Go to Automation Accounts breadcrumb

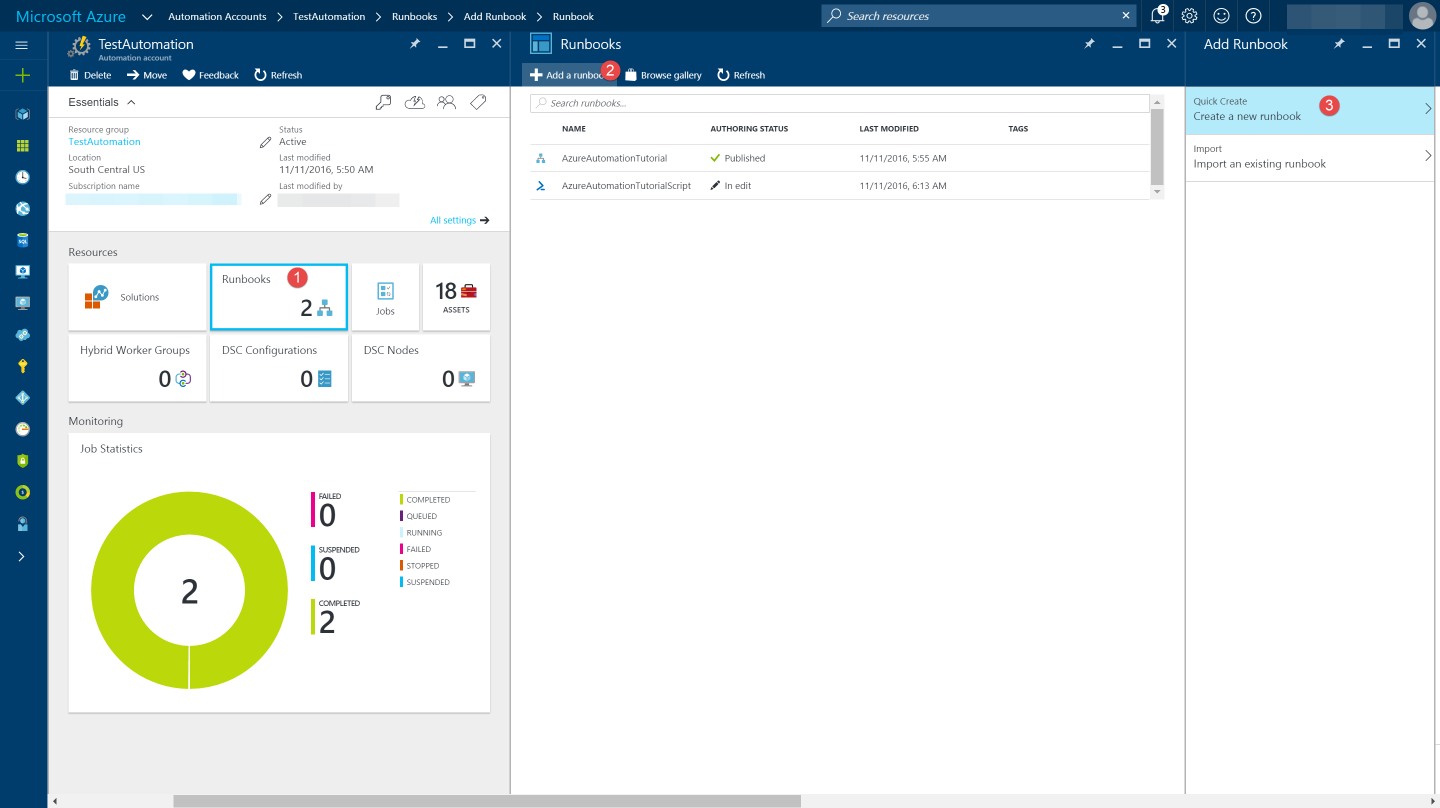pos(217,17)
